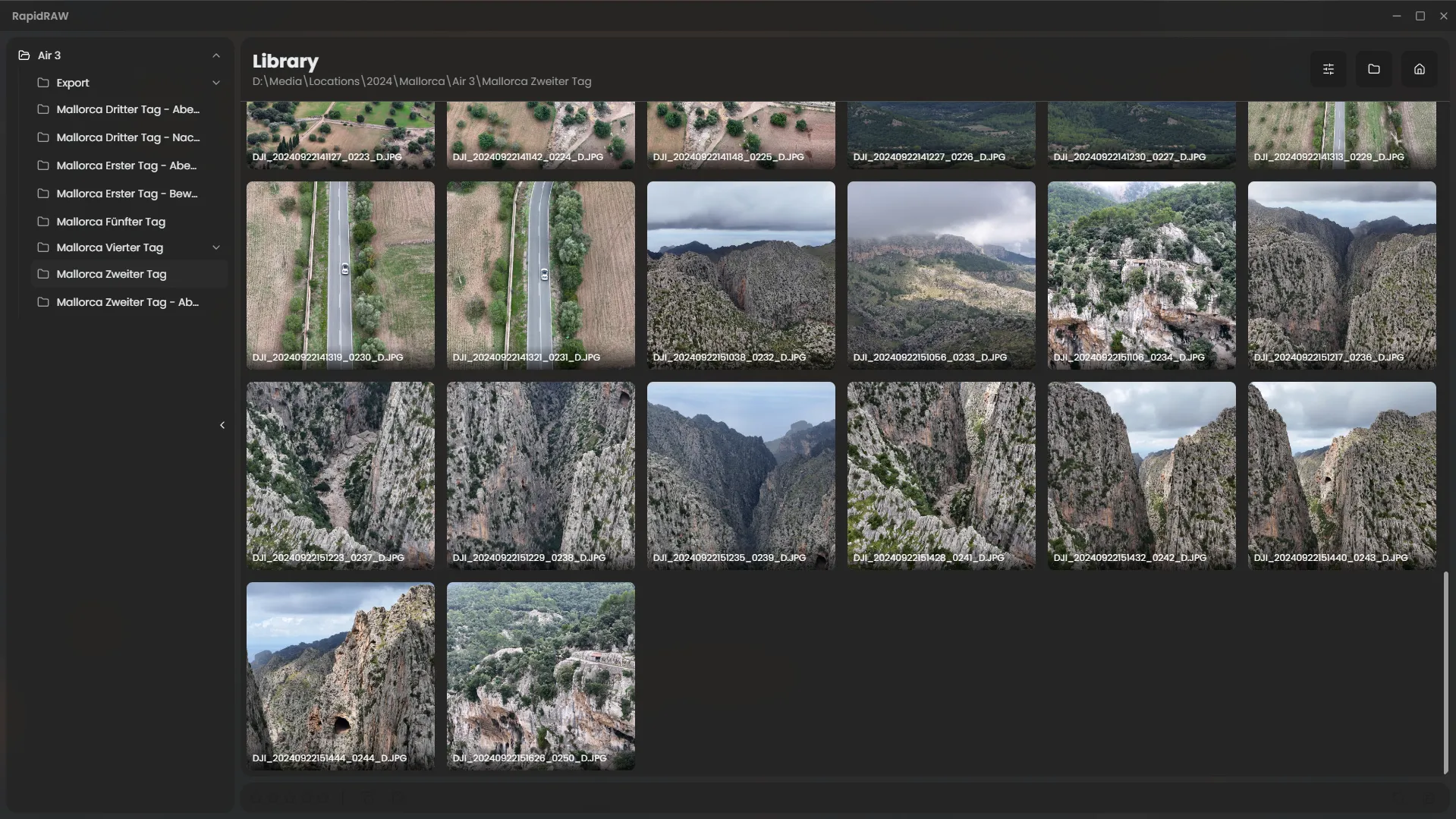Image resolution: width=1456 pixels, height=819 pixels.
Task: Select Mallorca Zweiter Tag folder
Action: coord(112,274)
